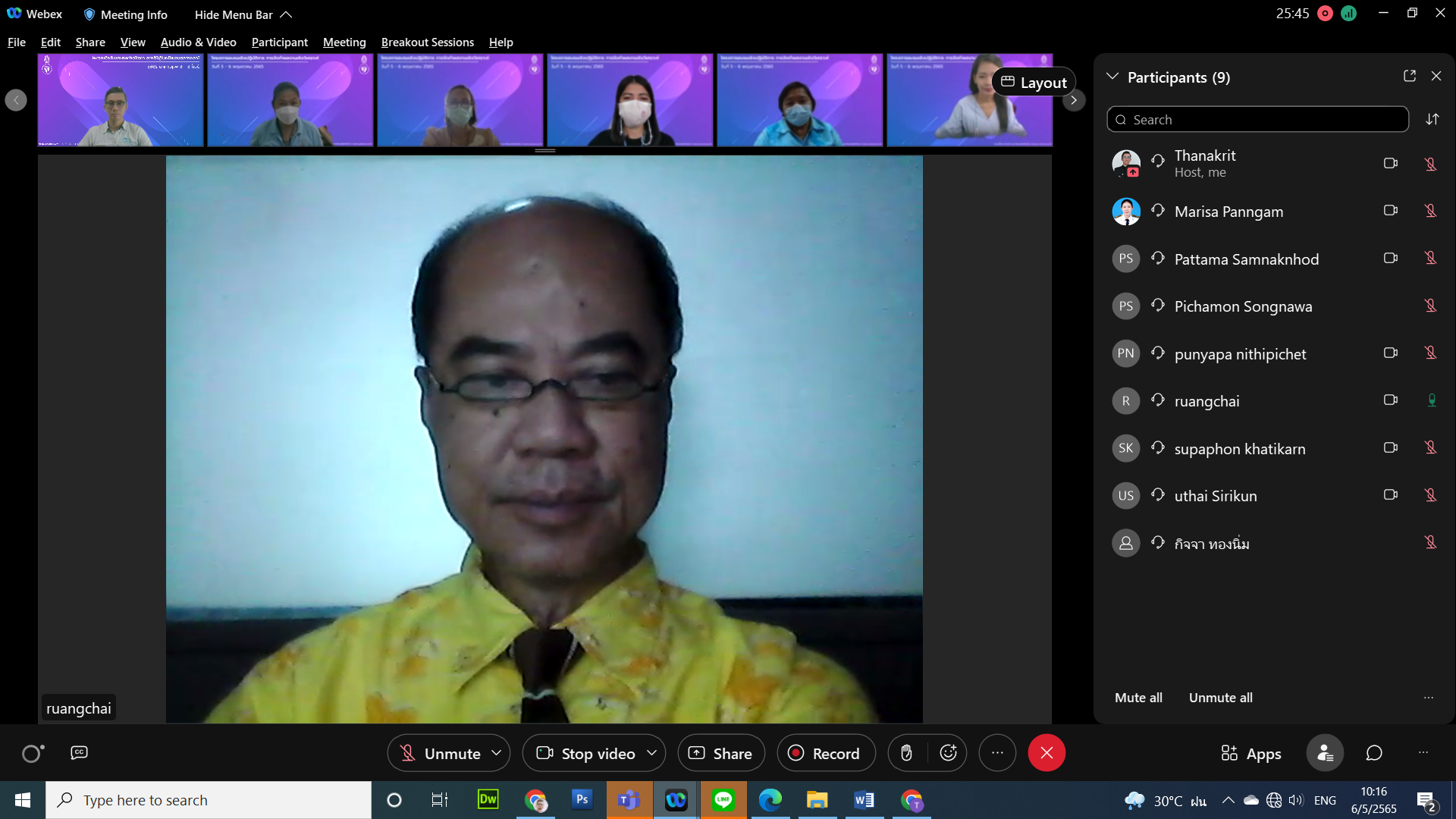The image size is (1456, 819).
Task: Toggle closed captions button
Action: tap(79, 752)
